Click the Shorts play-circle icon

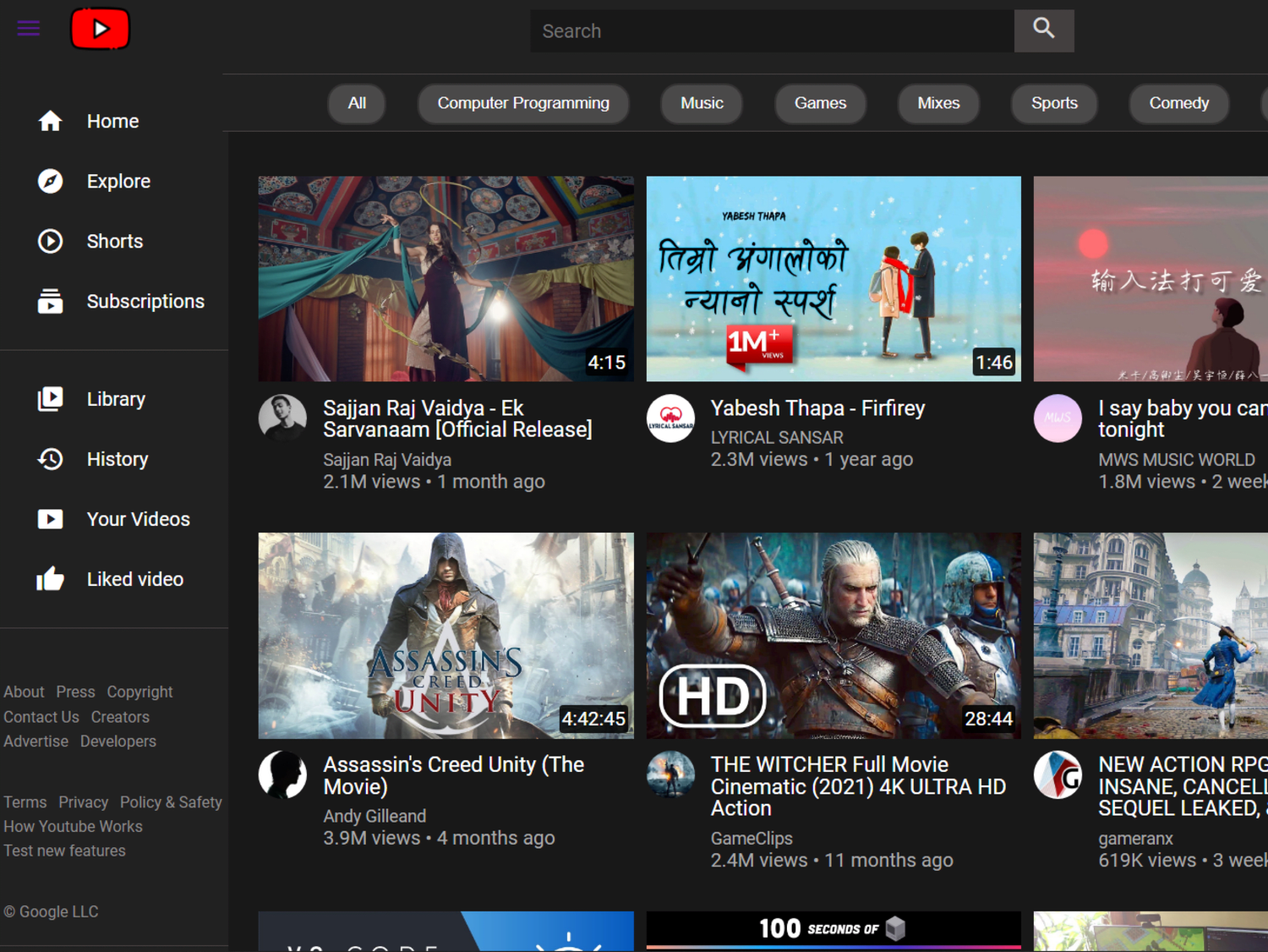click(50, 241)
